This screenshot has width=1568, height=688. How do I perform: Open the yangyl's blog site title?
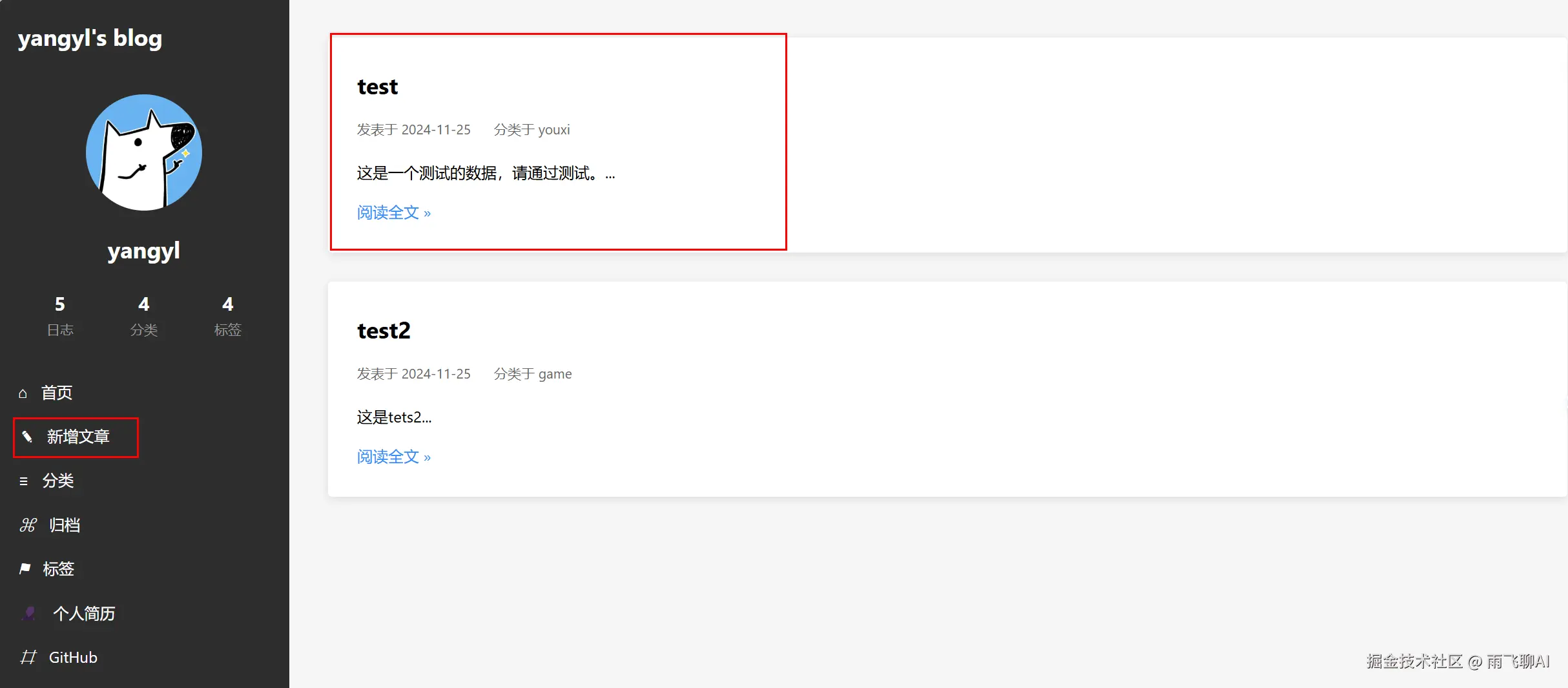(90, 39)
